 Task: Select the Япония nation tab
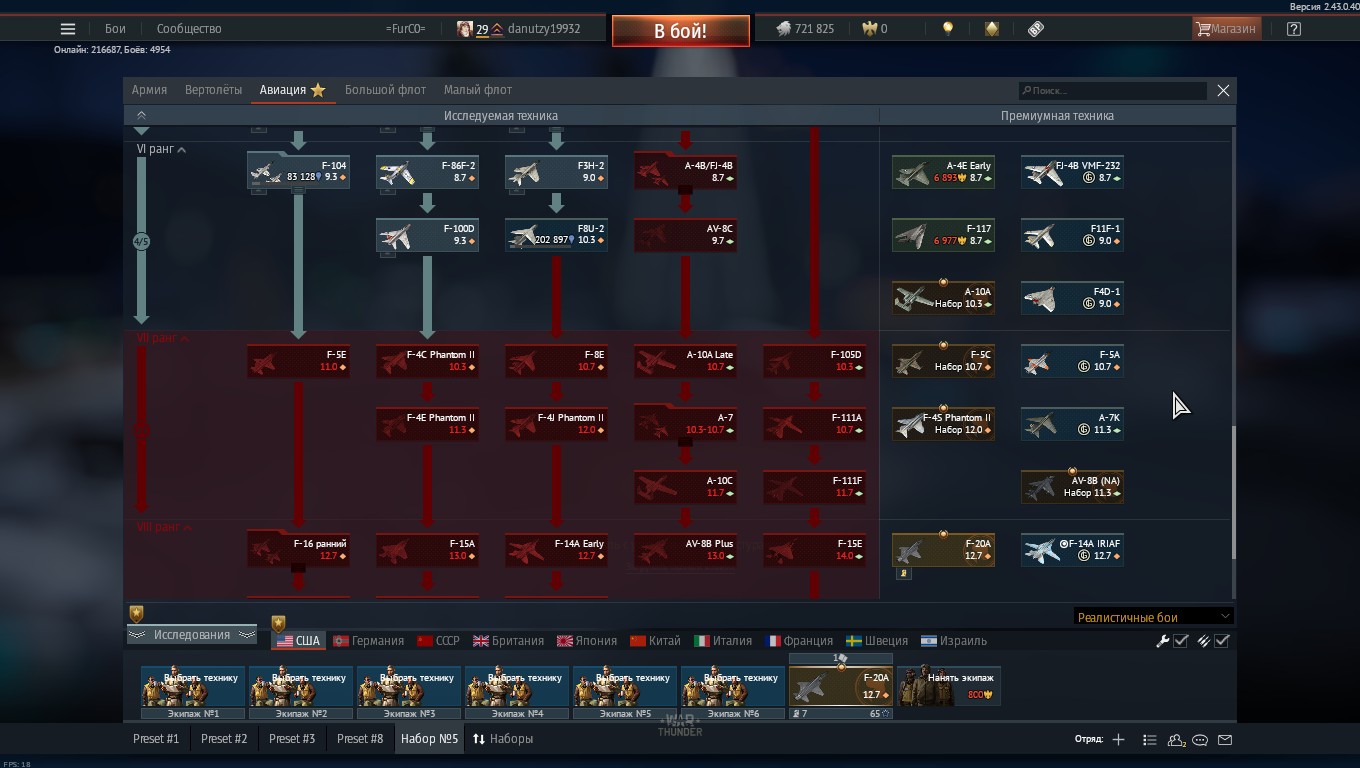(587, 641)
